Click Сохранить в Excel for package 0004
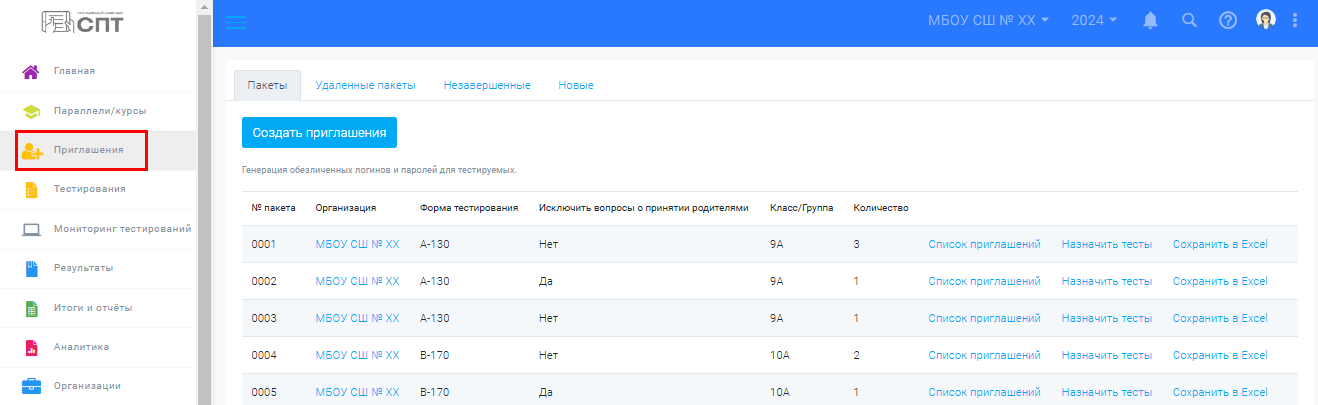The height and width of the screenshot is (405, 1318). click(1220, 355)
